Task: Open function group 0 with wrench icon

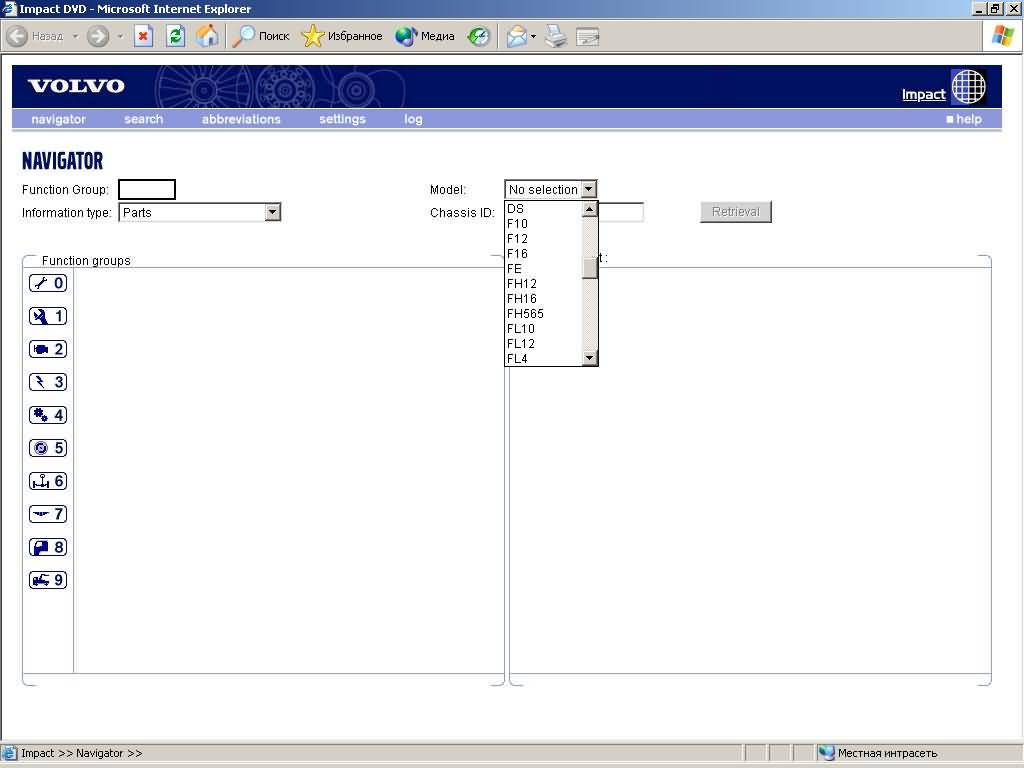Action: click(48, 283)
